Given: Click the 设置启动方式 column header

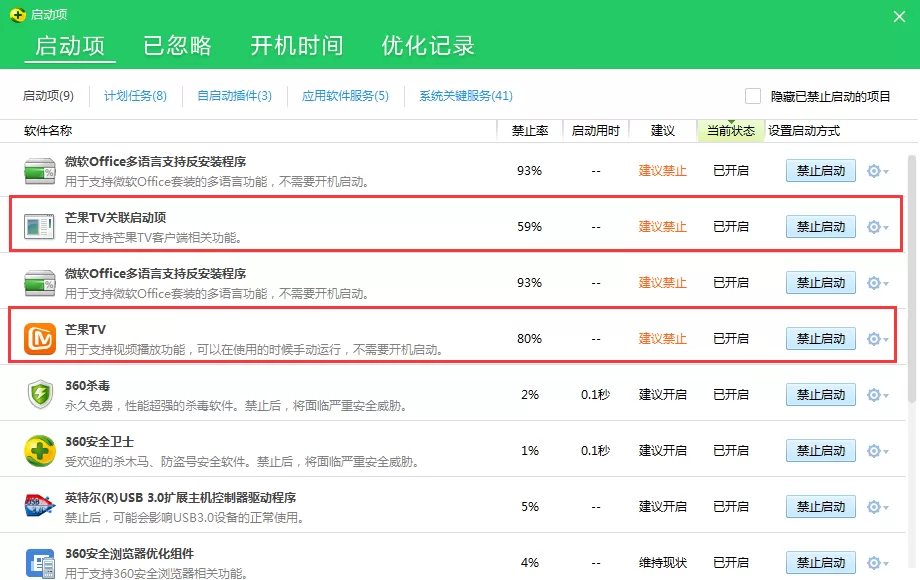Looking at the screenshot, I should coord(804,131).
